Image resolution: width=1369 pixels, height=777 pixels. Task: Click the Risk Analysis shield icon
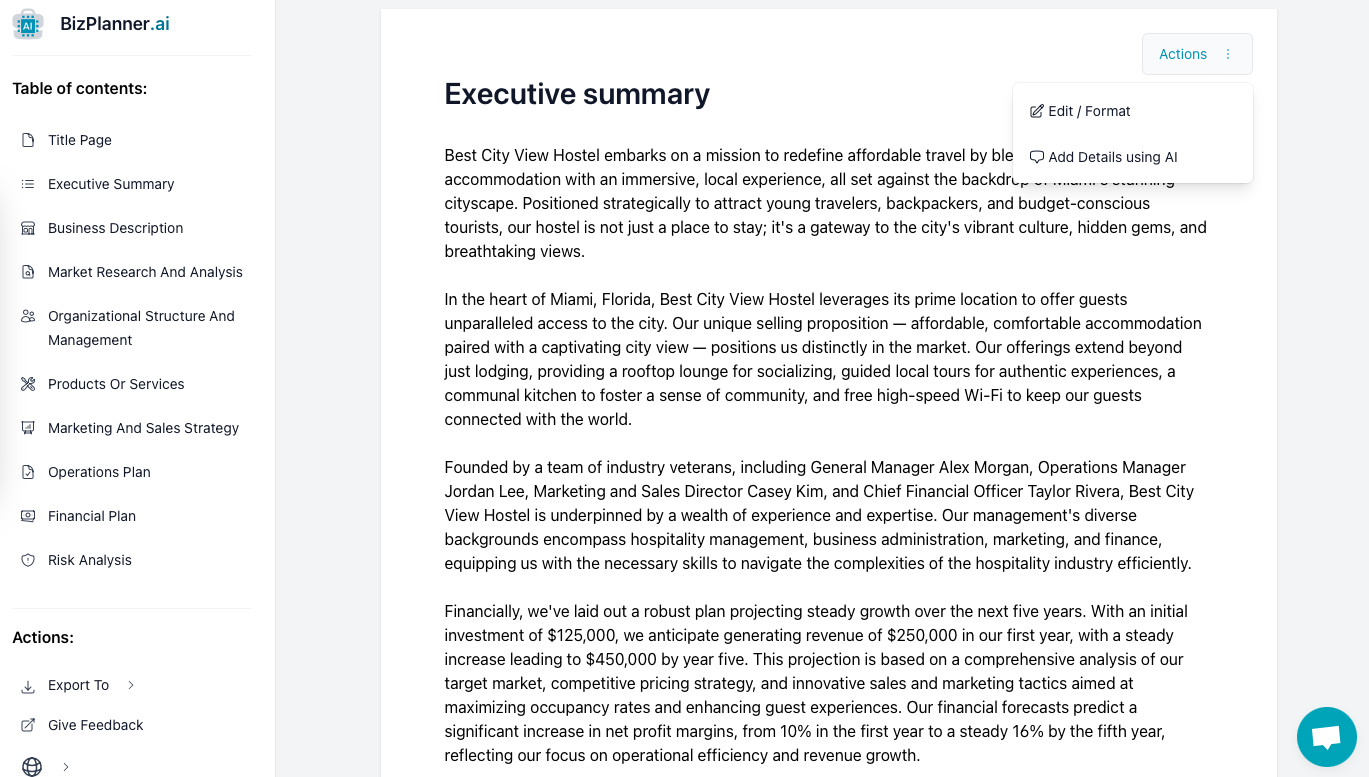coord(28,560)
